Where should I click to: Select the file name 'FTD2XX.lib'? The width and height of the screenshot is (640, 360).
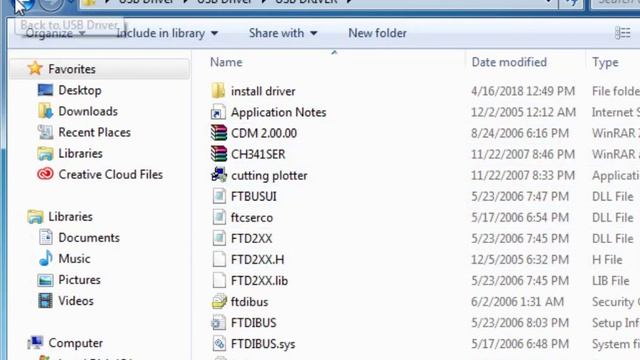pyautogui.click(x=259, y=280)
